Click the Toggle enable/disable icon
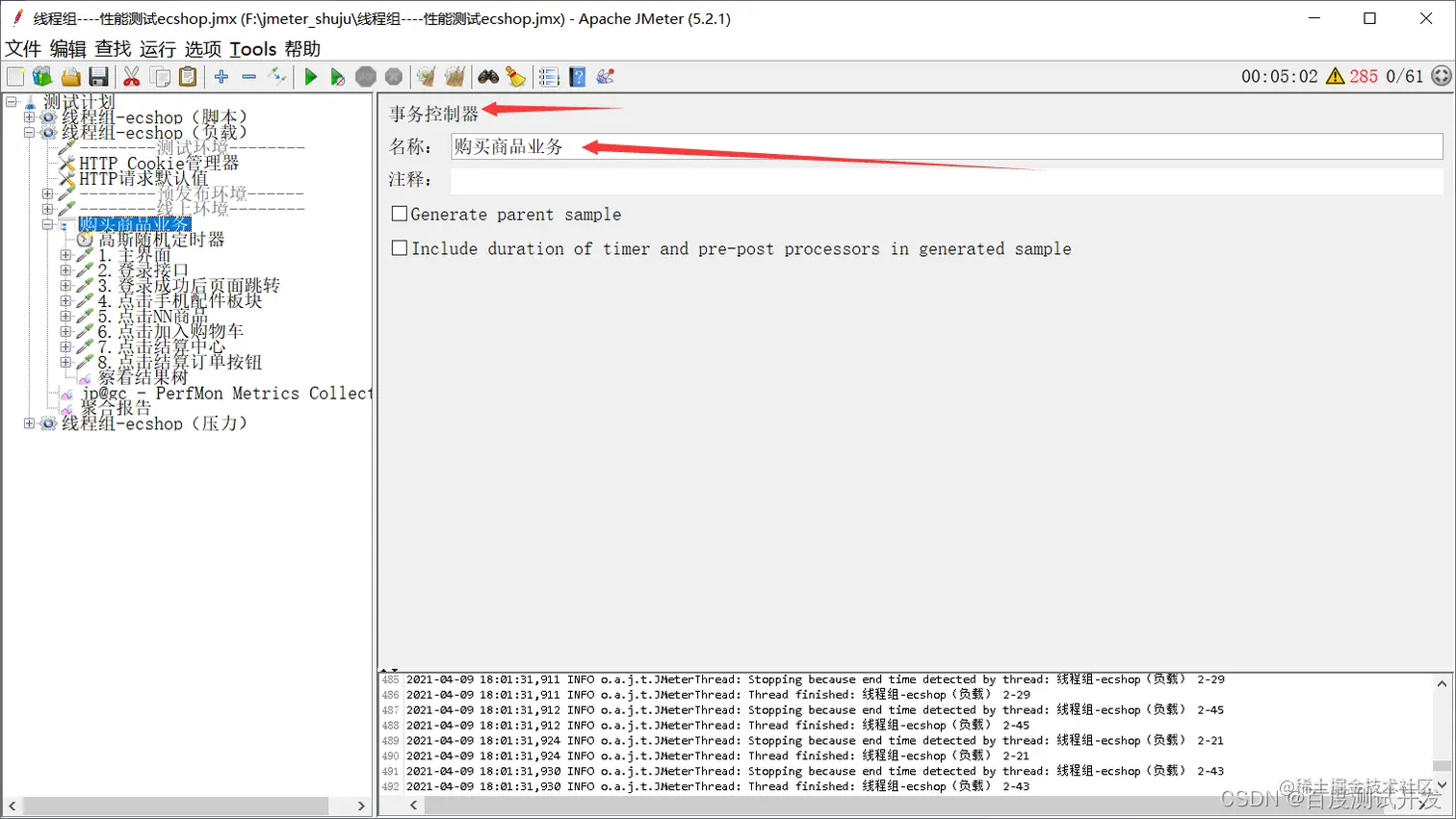Image resolution: width=1456 pixels, height=819 pixels. (x=277, y=77)
